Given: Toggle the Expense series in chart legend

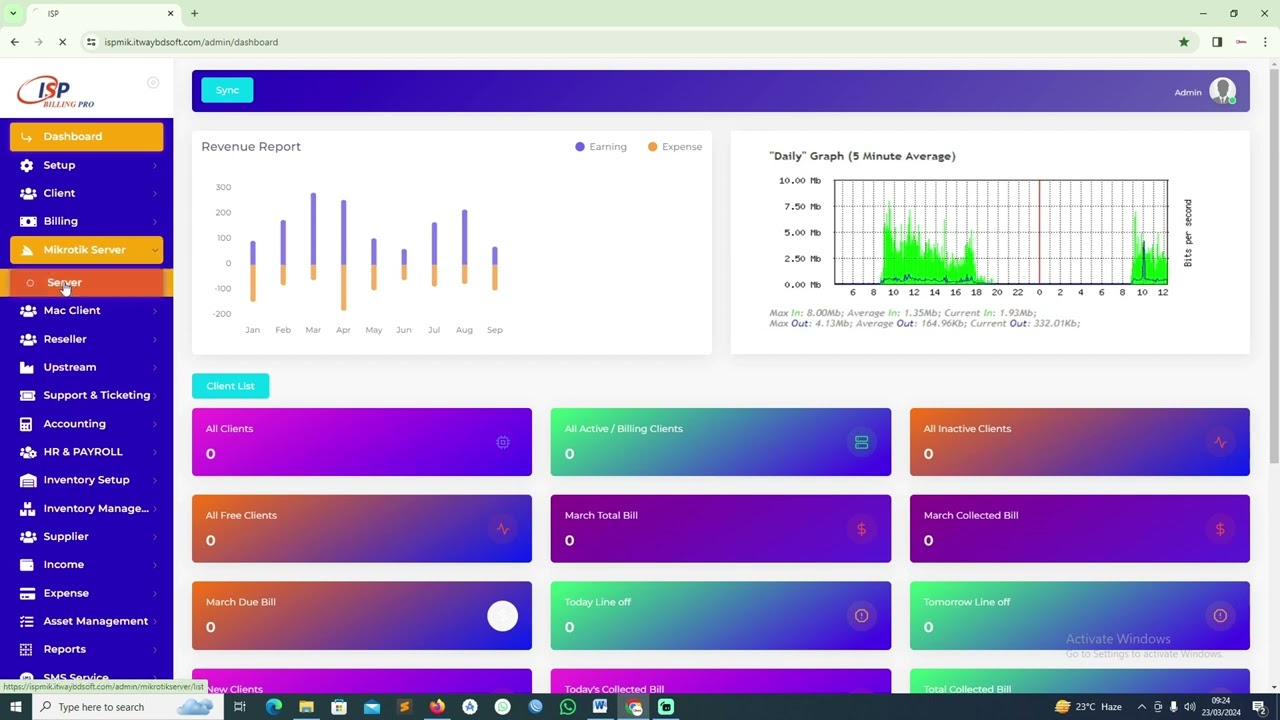Looking at the screenshot, I should [675, 147].
